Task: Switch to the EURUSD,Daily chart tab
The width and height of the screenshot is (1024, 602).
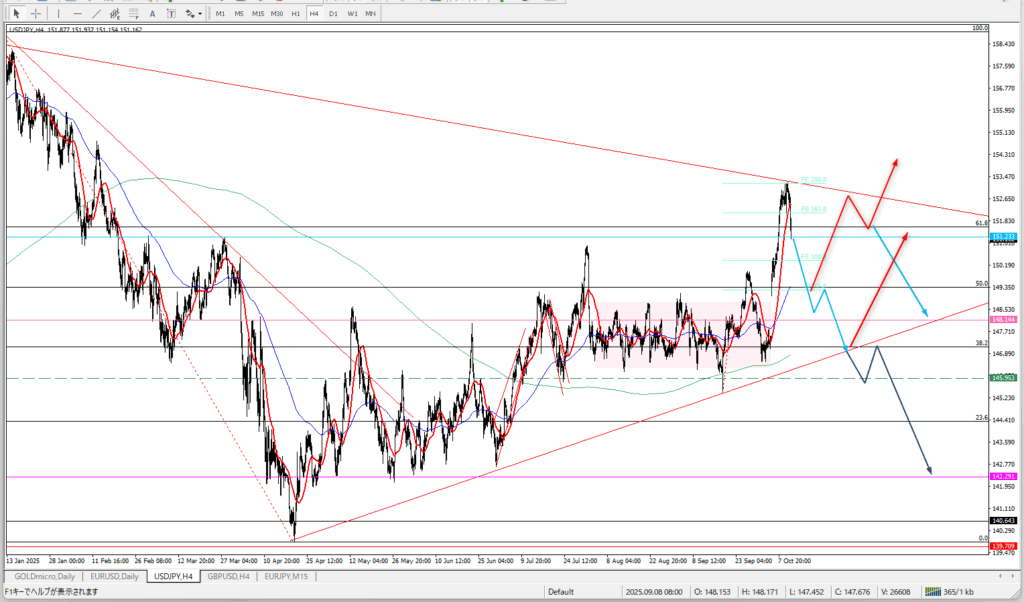Action: [x=113, y=577]
